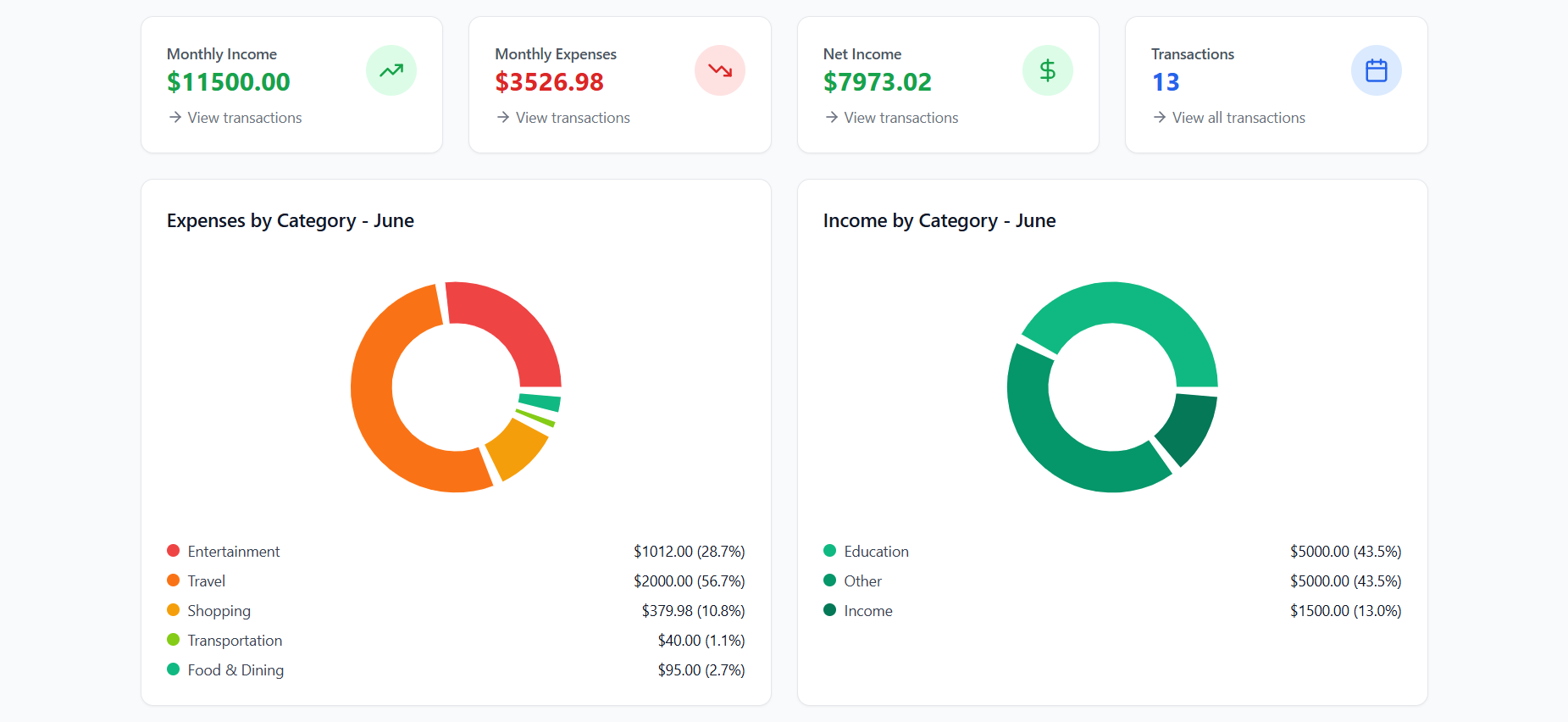
Task: Click arrow icon under Monthly Expenses
Action: [503, 117]
